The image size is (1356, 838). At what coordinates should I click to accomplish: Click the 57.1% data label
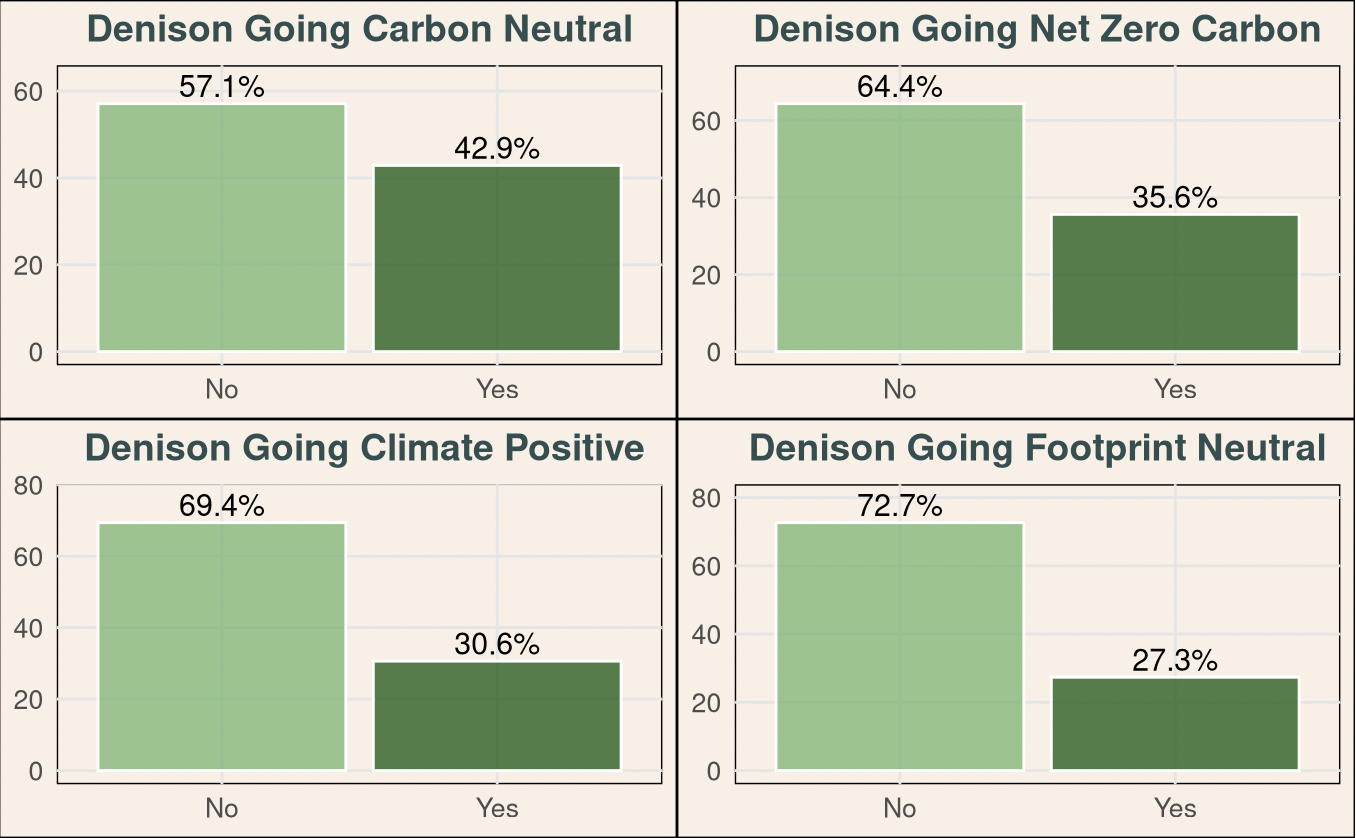coord(222,88)
